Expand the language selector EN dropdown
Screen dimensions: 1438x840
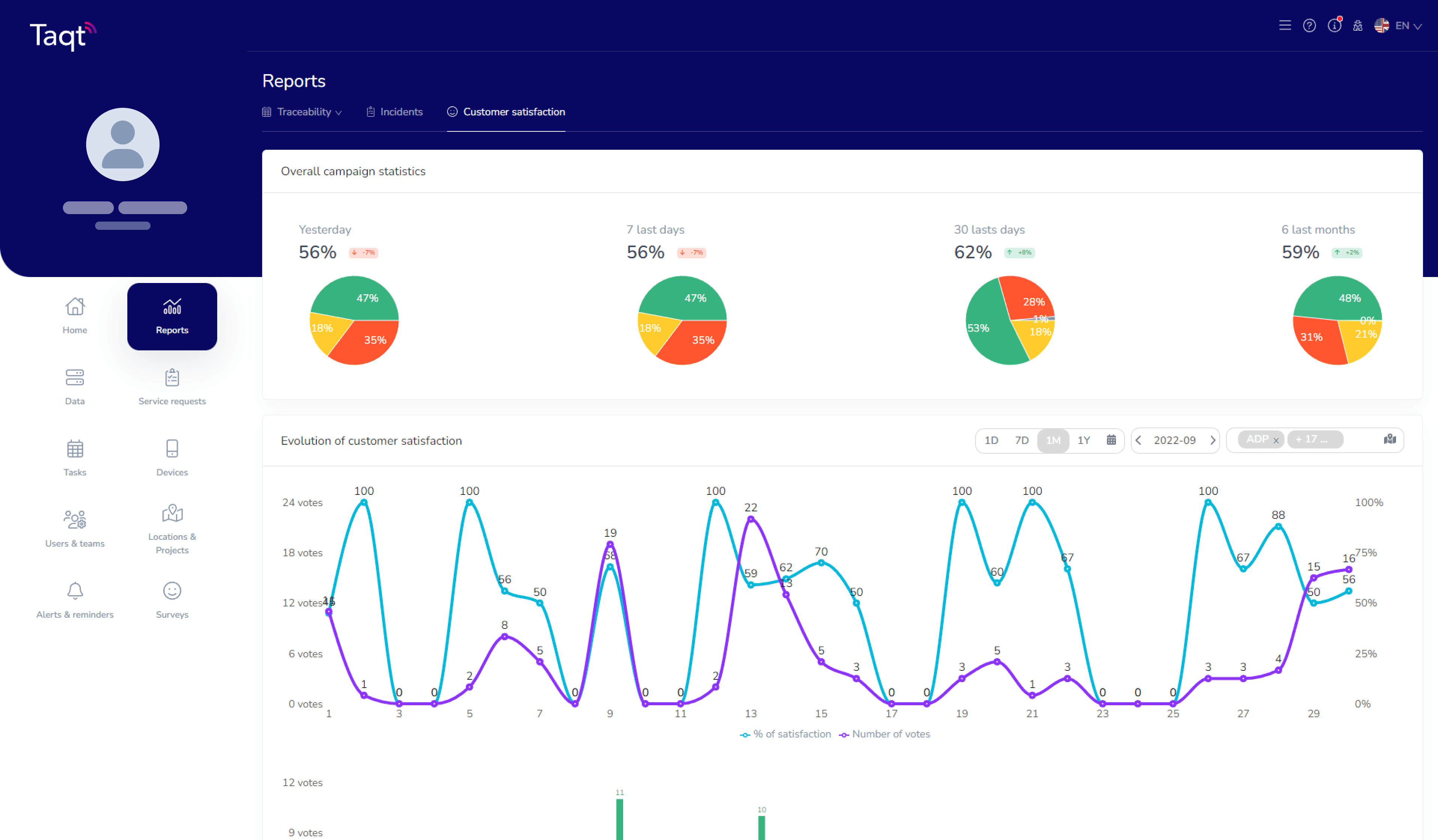1401,25
